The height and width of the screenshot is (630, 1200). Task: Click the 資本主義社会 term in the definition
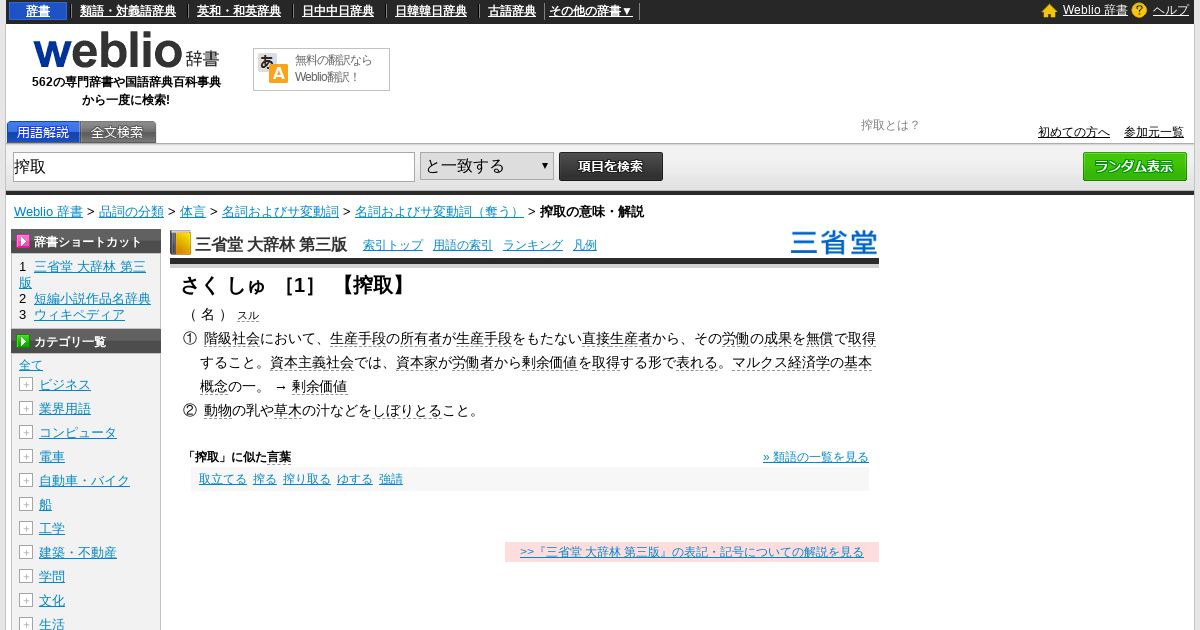click(x=312, y=362)
